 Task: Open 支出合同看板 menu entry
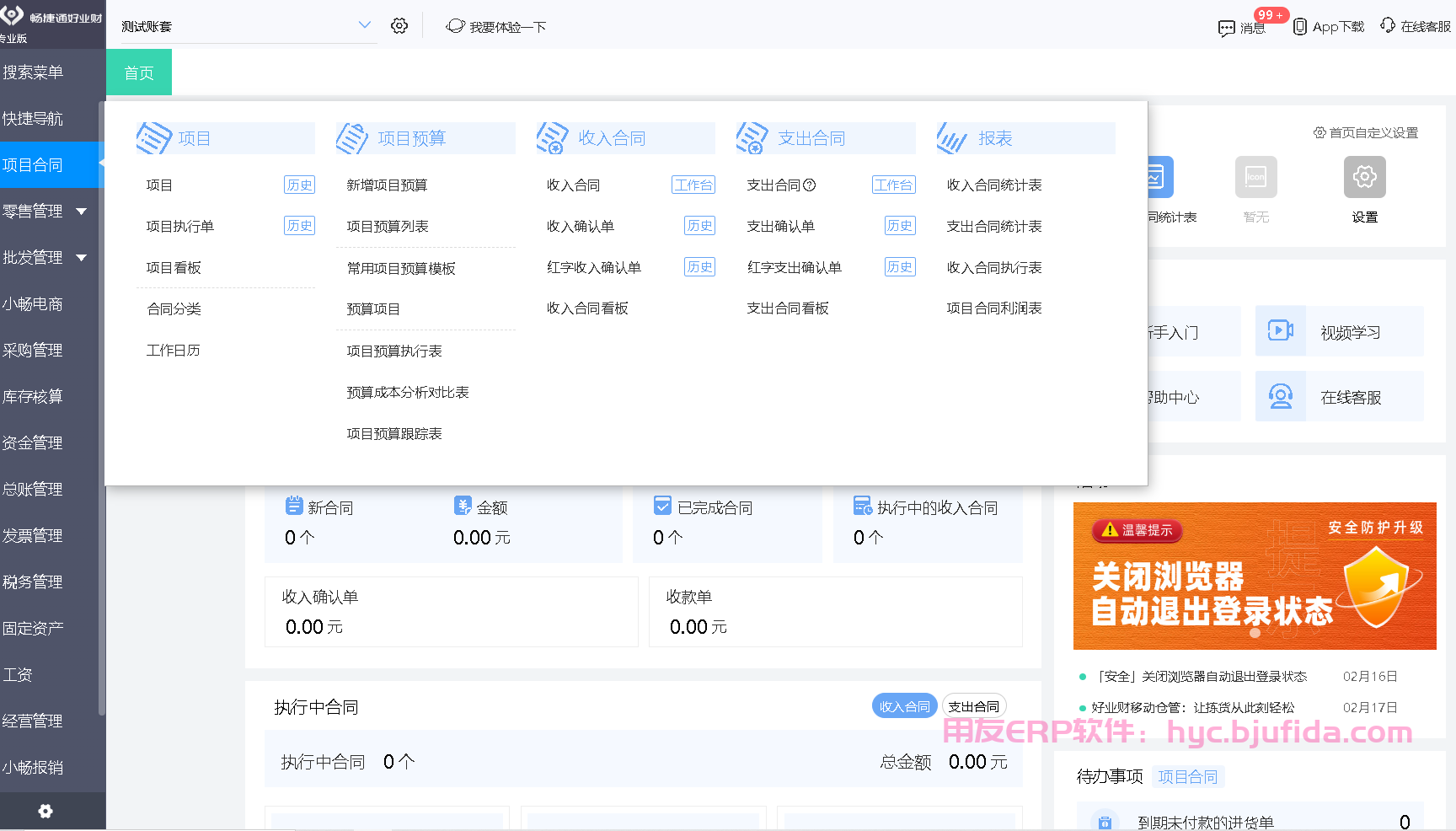(788, 308)
